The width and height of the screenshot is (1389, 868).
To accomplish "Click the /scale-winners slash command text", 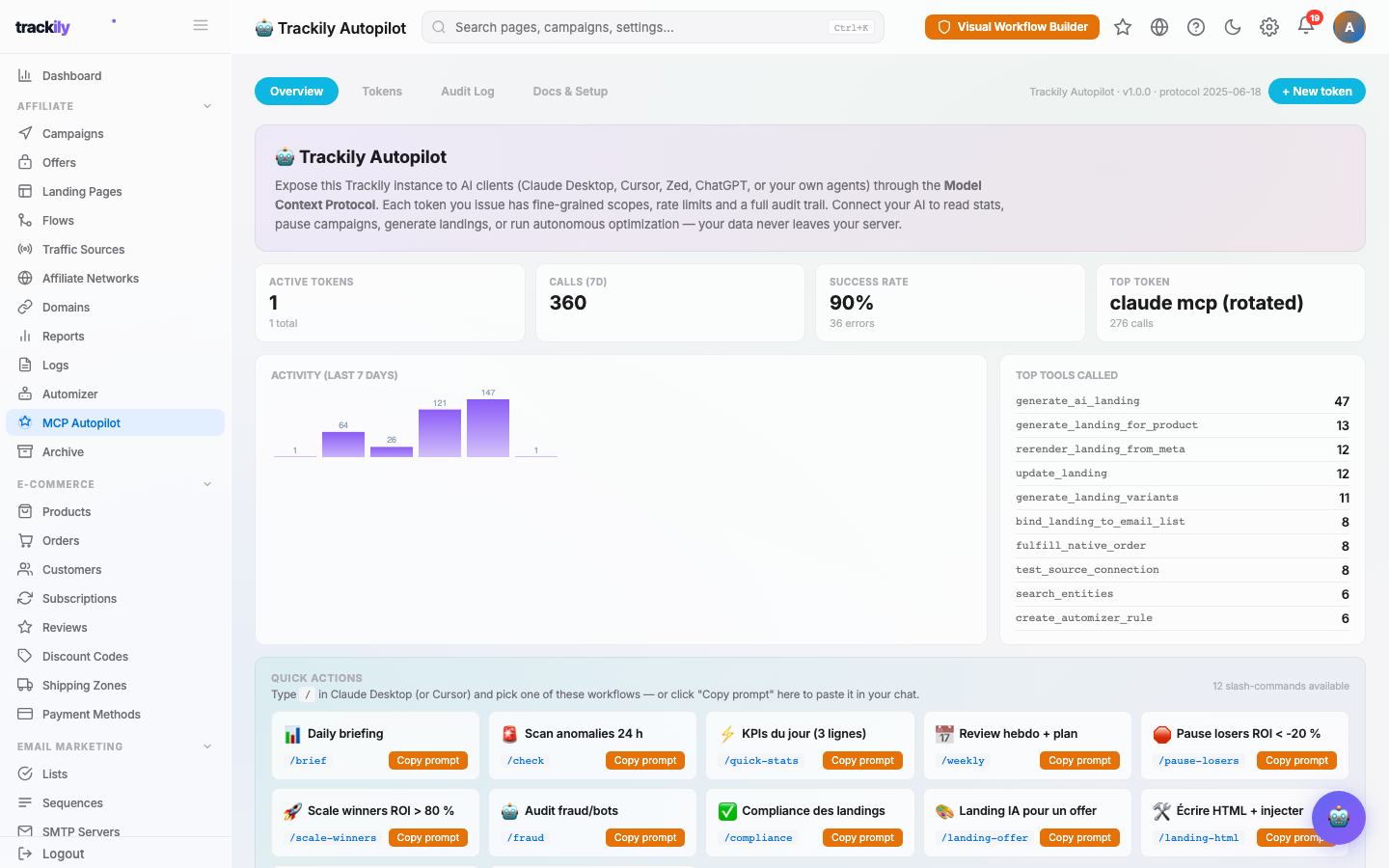I will click(x=333, y=838).
